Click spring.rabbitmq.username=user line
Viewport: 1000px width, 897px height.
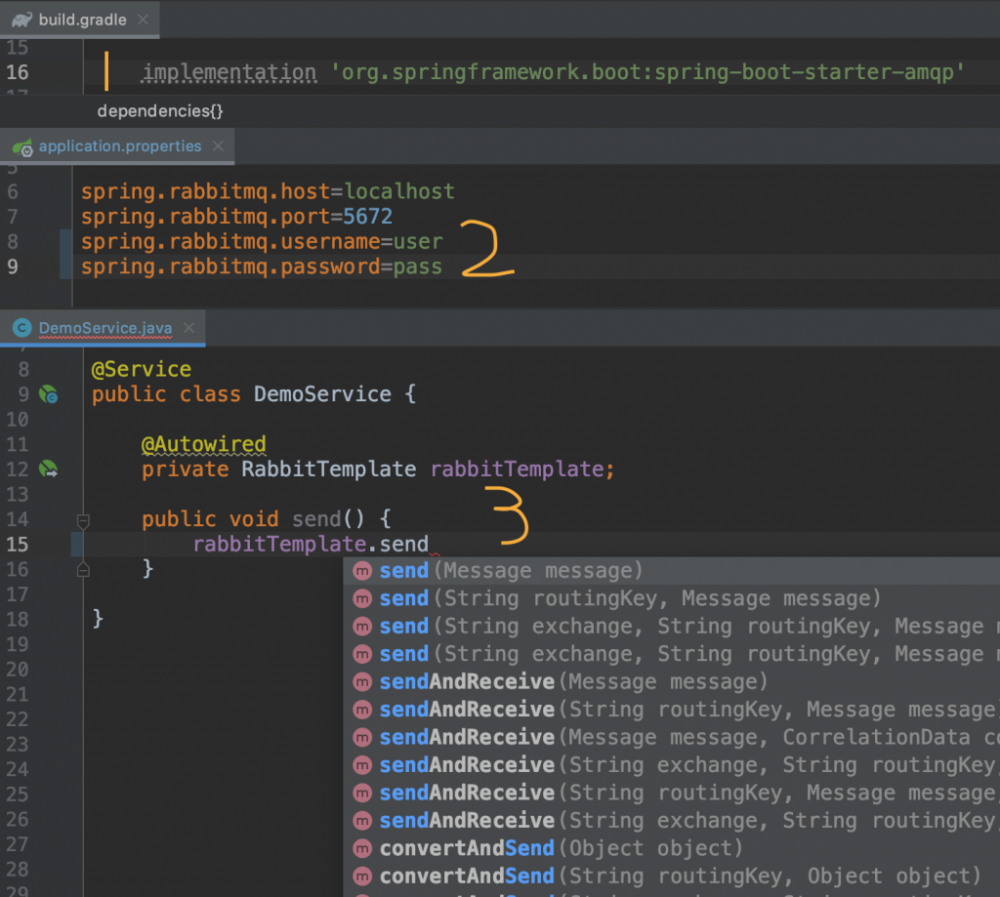coord(261,241)
